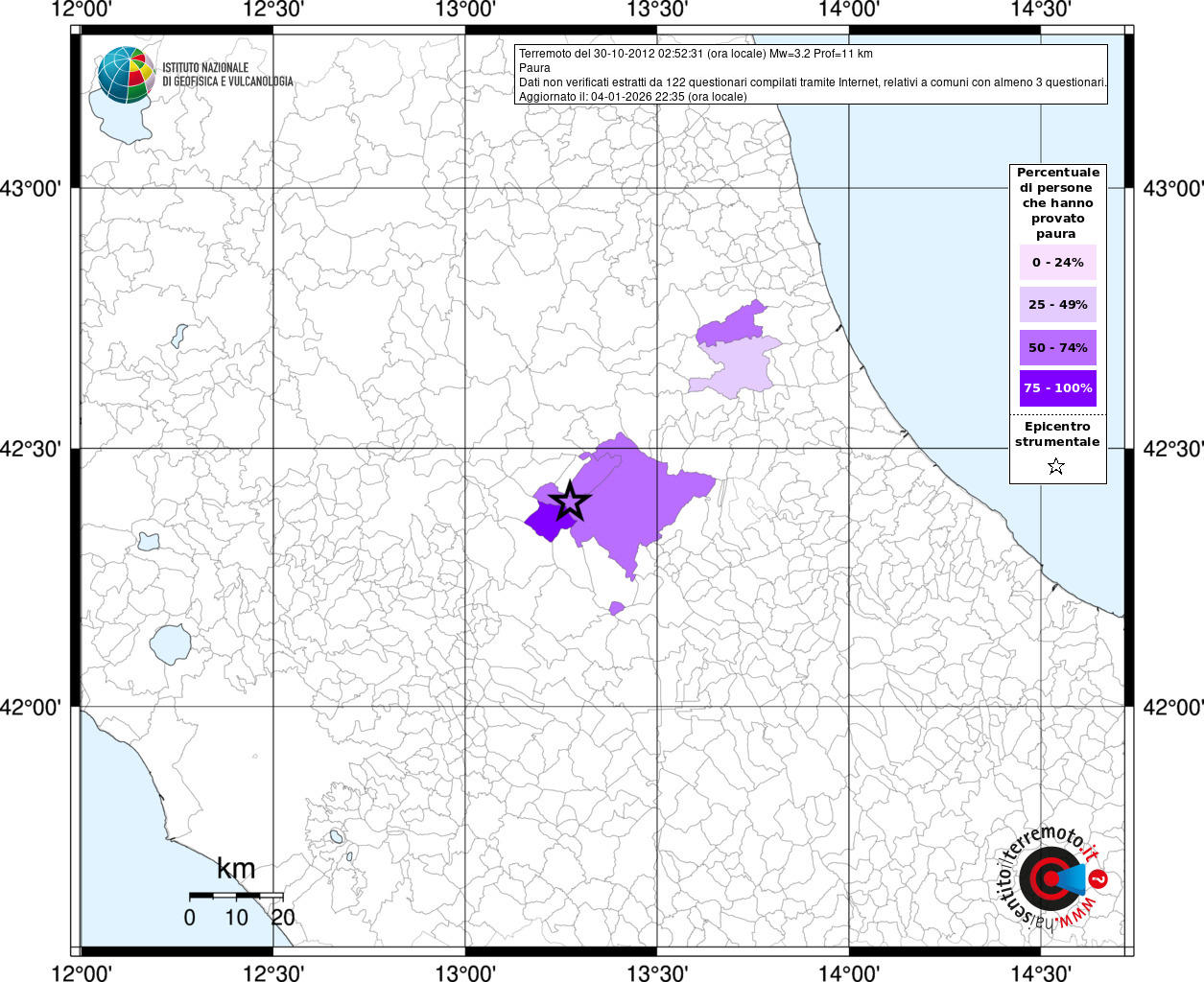Click the bottom axis label 13°00'
Image resolution: width=1204 pixels, height=982 pixels.
click(x=465, y=973)
